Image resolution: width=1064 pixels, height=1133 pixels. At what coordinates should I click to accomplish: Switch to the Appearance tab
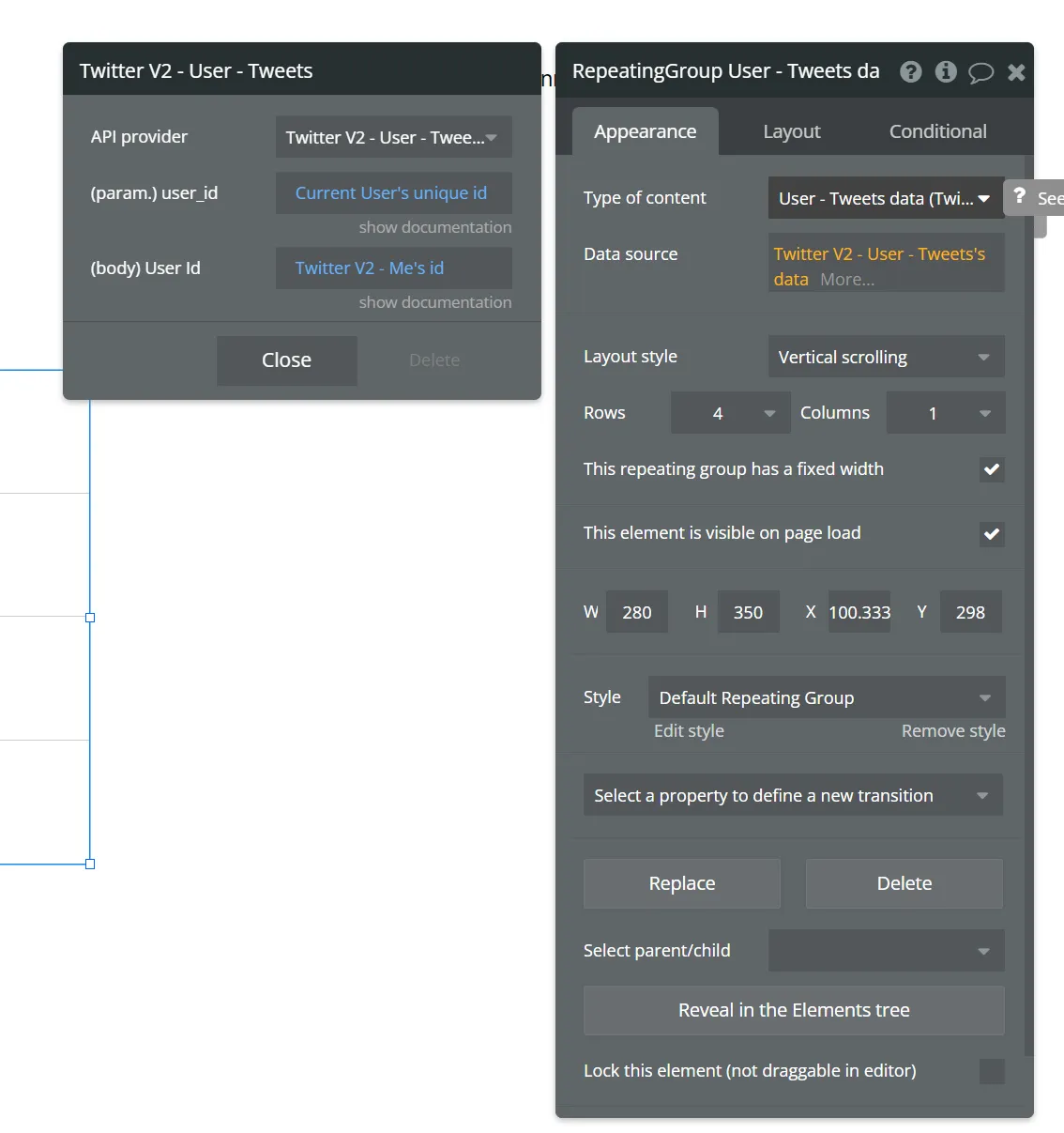(646, 131)
